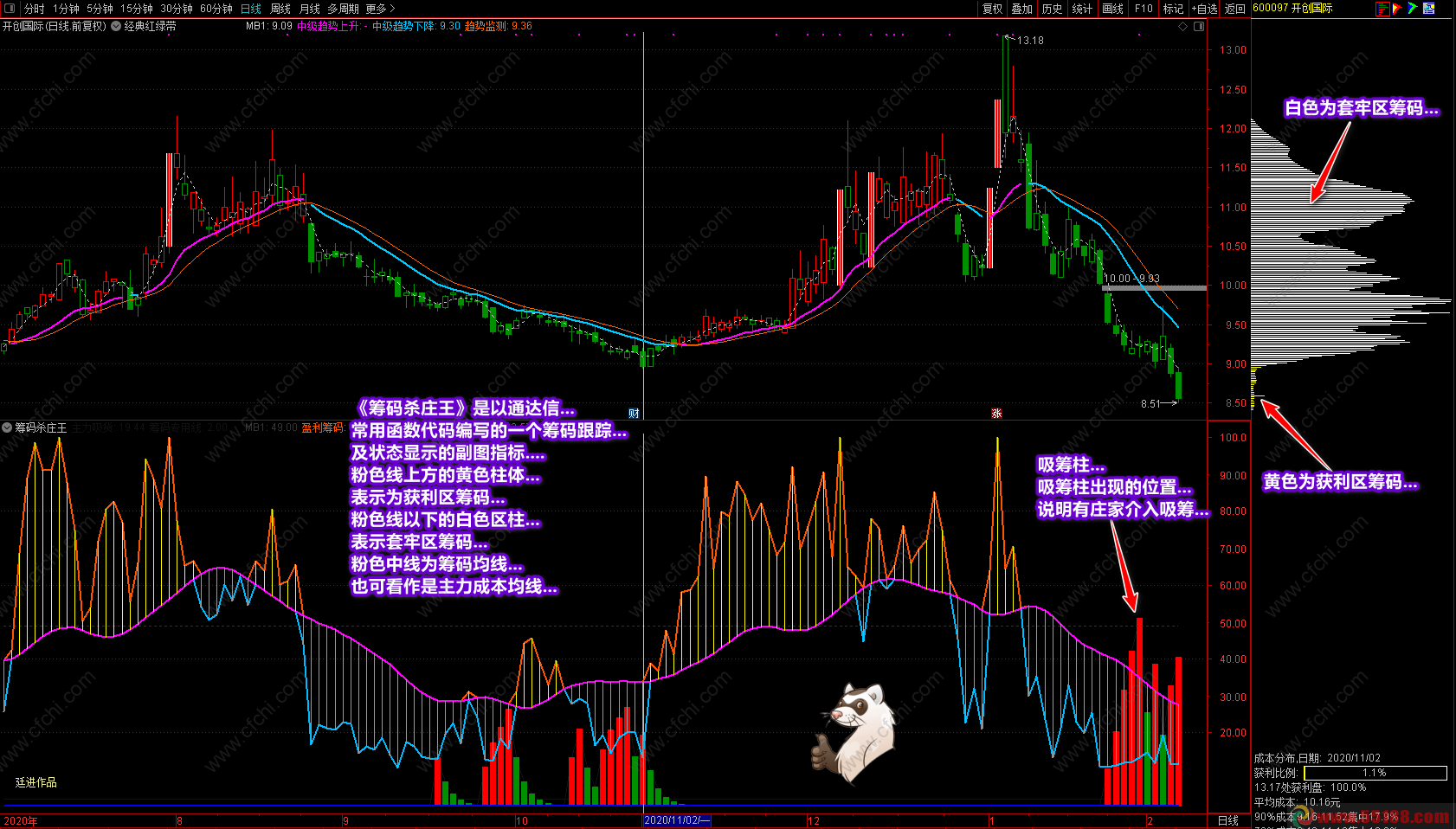1456x829 pixels.
Task: Click the 2020年 label on time axis
Action: 21,820
